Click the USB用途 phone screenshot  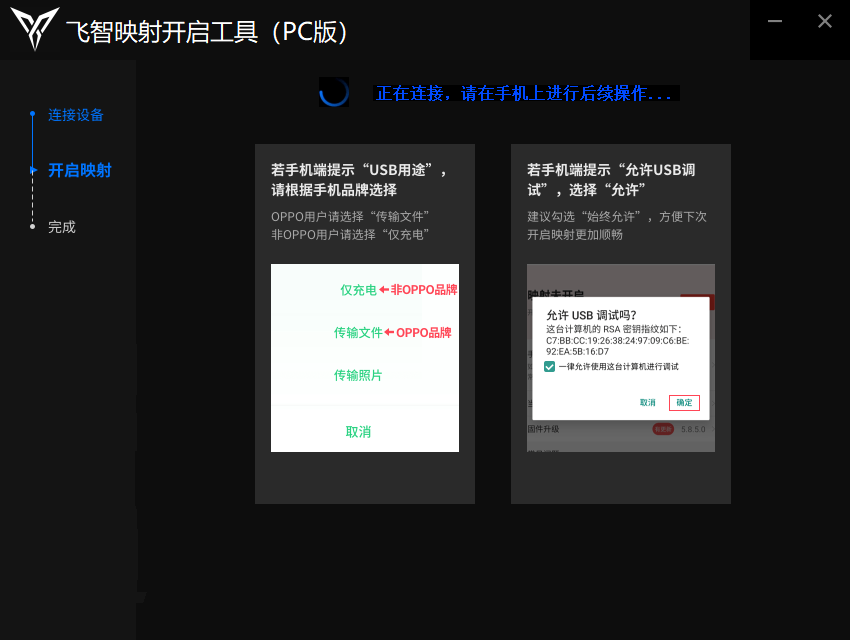pos(364,358)
